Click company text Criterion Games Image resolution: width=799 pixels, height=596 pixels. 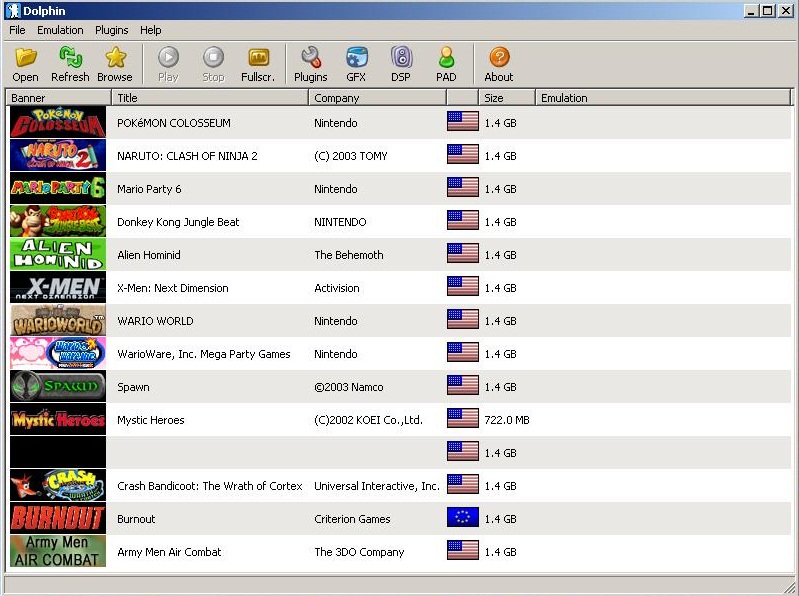[352, 519]
